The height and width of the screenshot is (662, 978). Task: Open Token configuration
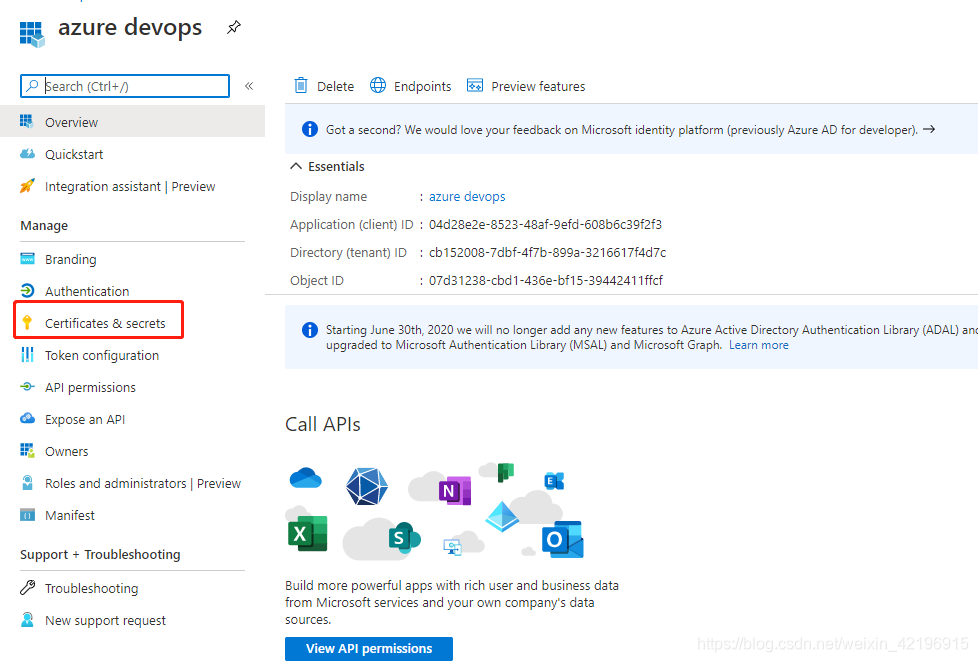coord(102,356)
